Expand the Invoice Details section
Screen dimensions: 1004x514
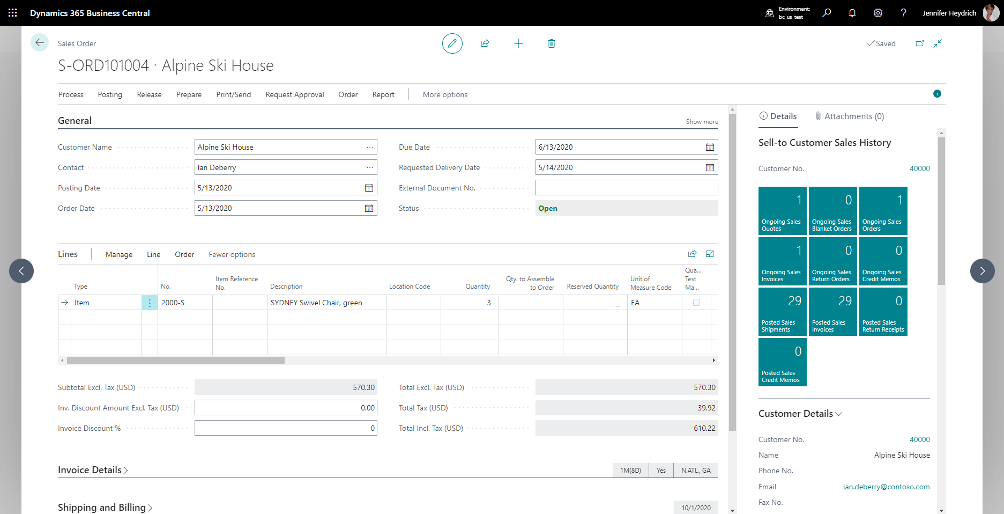pos(93,470)
